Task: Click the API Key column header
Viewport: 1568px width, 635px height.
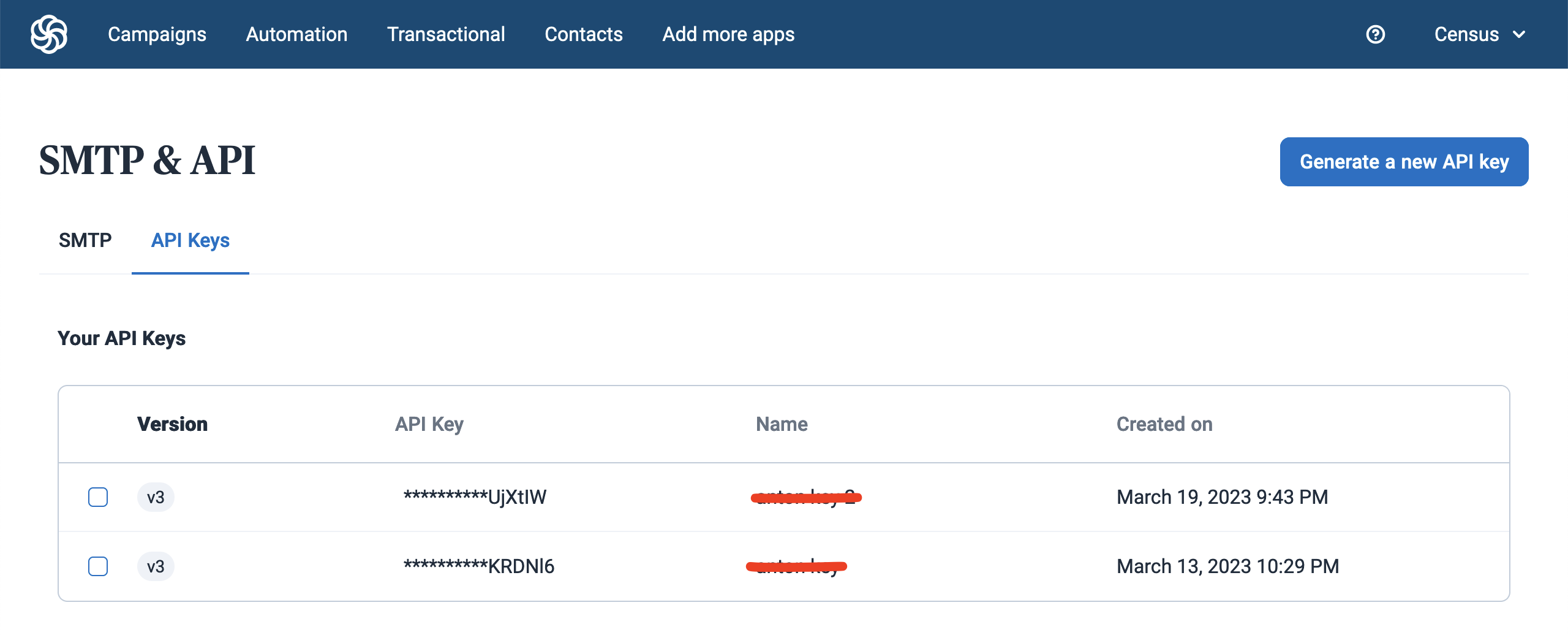Action: coord(429,424)
